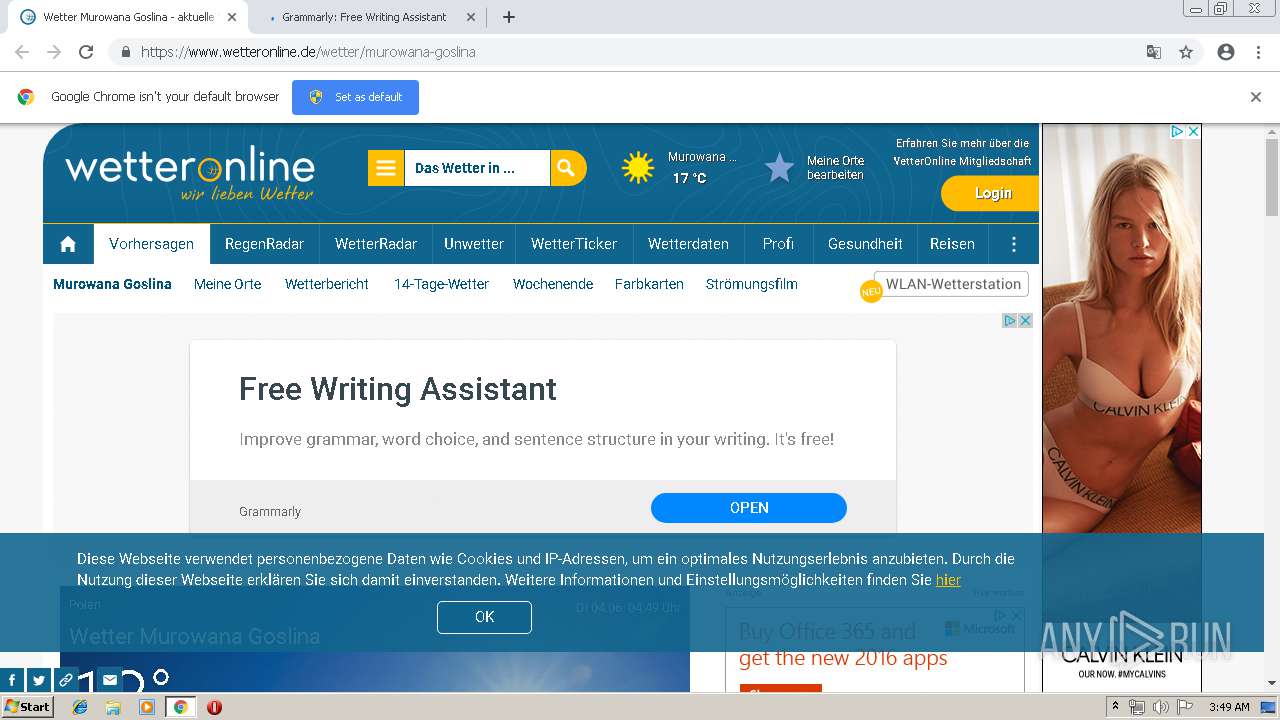Click the blue star Meine Orte icon
This screenshot has height=720, width=1280.
pos(779,168)
